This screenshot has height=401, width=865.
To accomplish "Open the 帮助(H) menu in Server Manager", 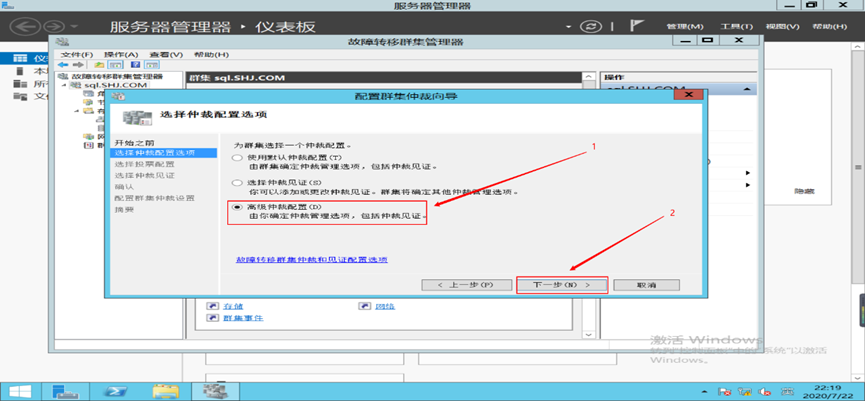I will point(829,26).
